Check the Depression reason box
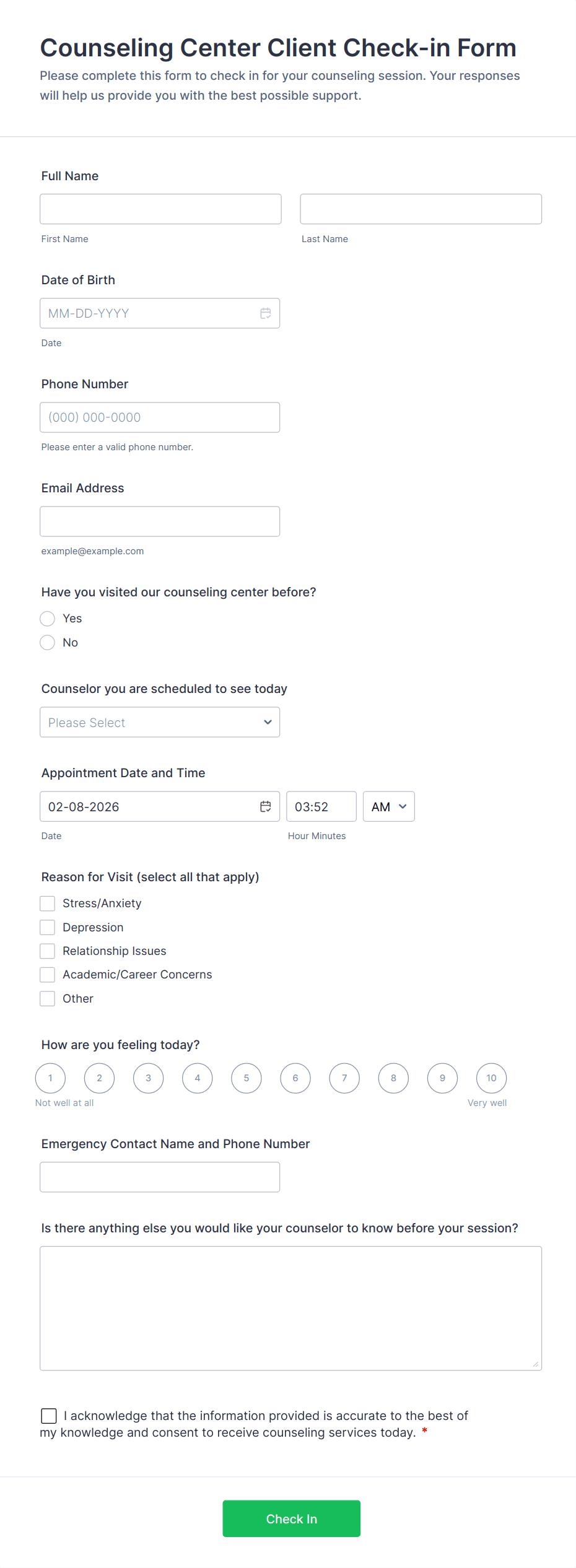The image size is (576, 1568). pos(48,927)
